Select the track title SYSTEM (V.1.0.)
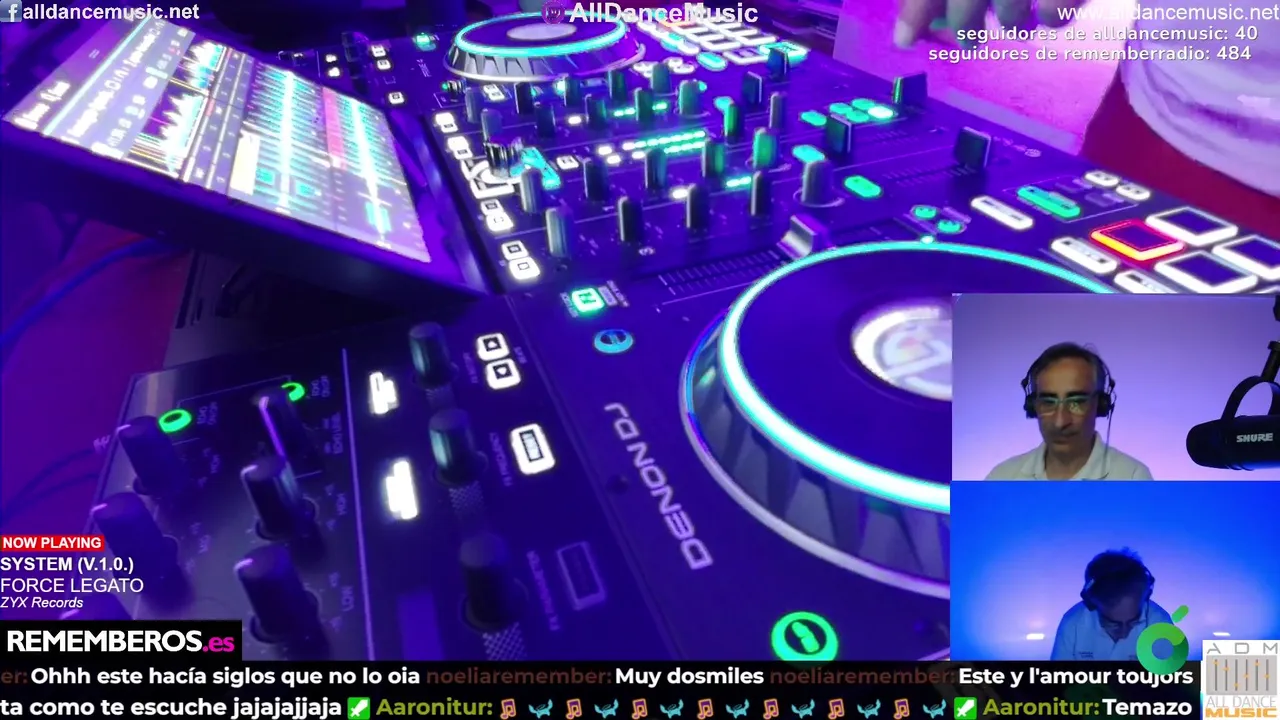 point(67,564)
